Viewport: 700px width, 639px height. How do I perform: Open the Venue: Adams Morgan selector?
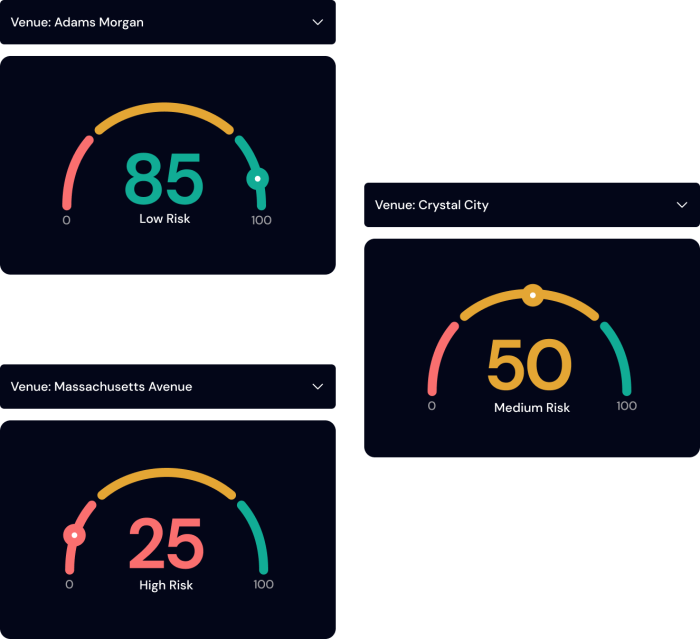click(x=168, y=22)
